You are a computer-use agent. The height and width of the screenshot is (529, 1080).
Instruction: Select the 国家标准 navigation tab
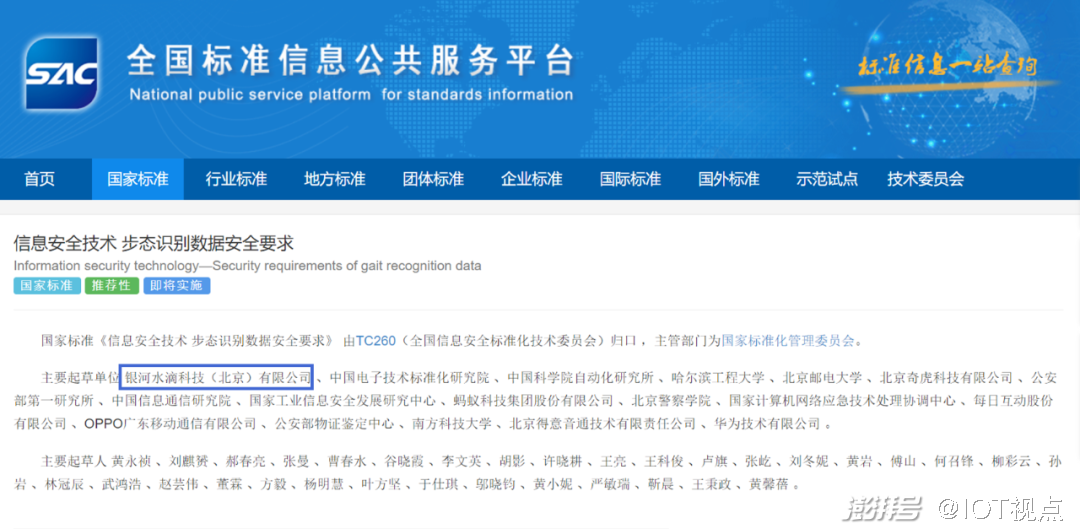click(x=138, y=179)
